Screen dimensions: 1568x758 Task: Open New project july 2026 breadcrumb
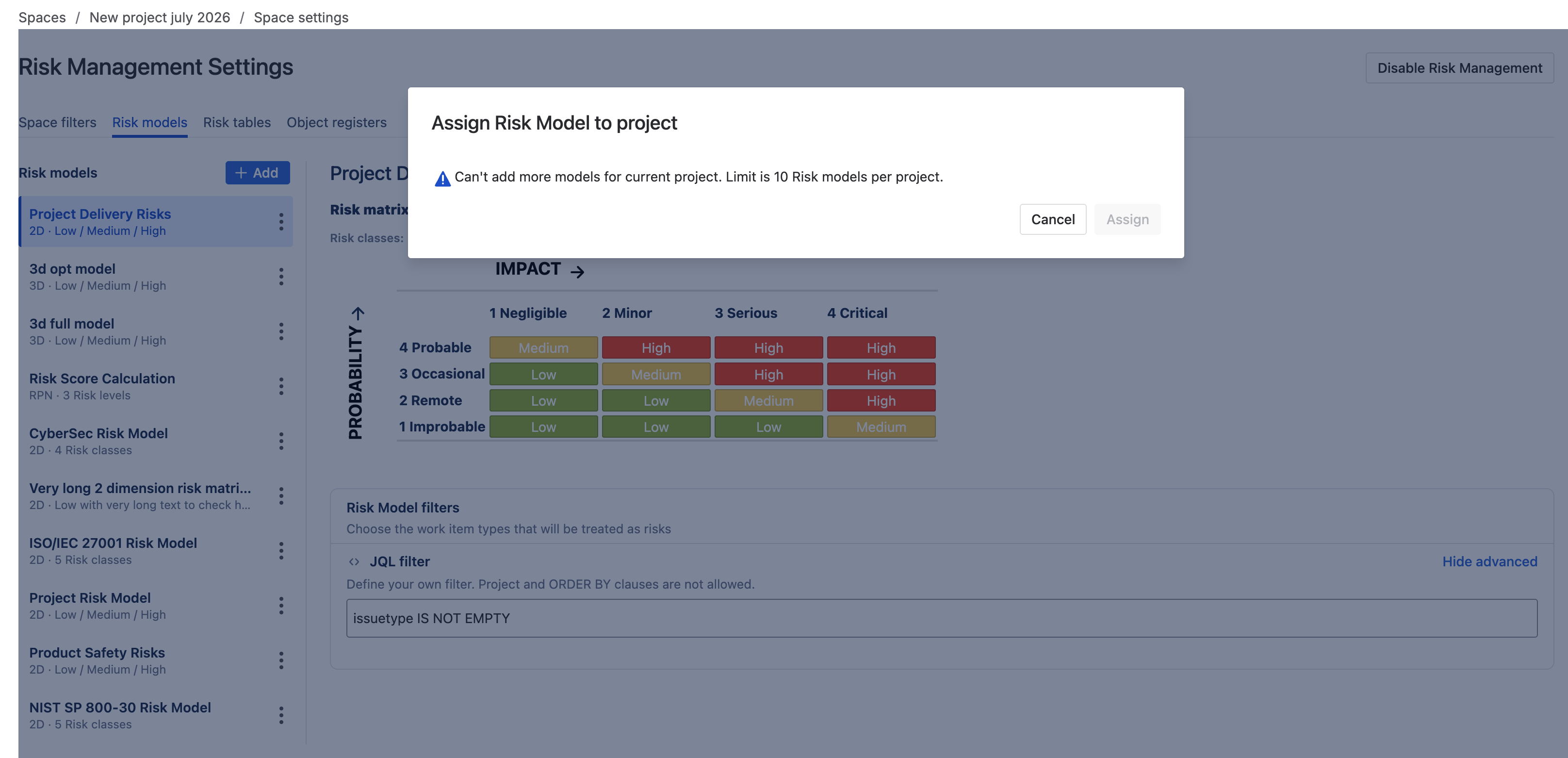(160, 17)
